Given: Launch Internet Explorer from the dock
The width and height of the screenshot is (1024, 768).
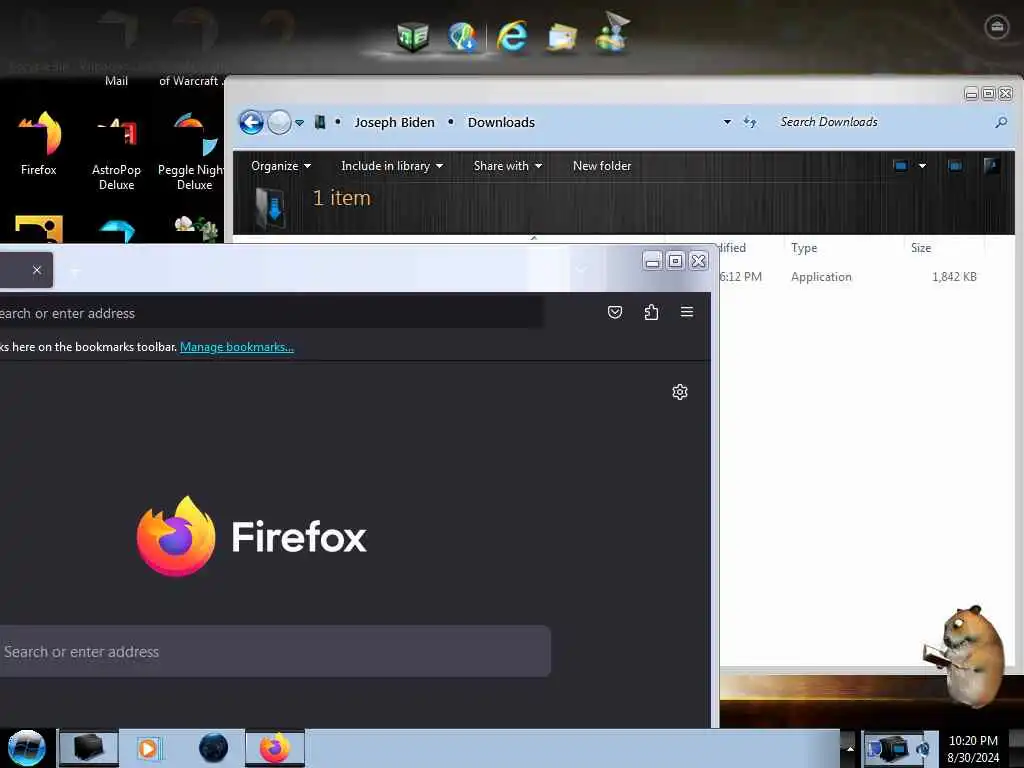Looking at the screenshot, I should pyautogui.click(x=512, y=36).
